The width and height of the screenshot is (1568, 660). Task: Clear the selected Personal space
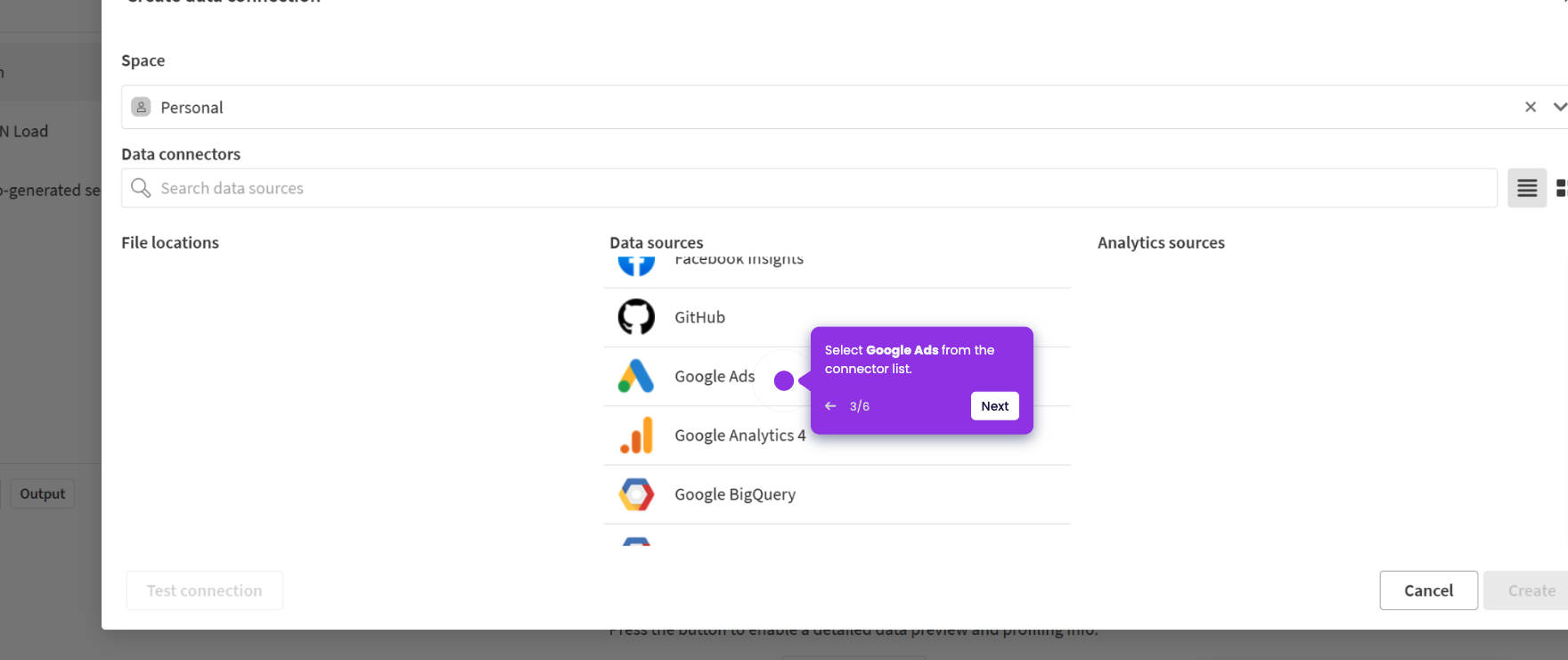(1531, 107)
